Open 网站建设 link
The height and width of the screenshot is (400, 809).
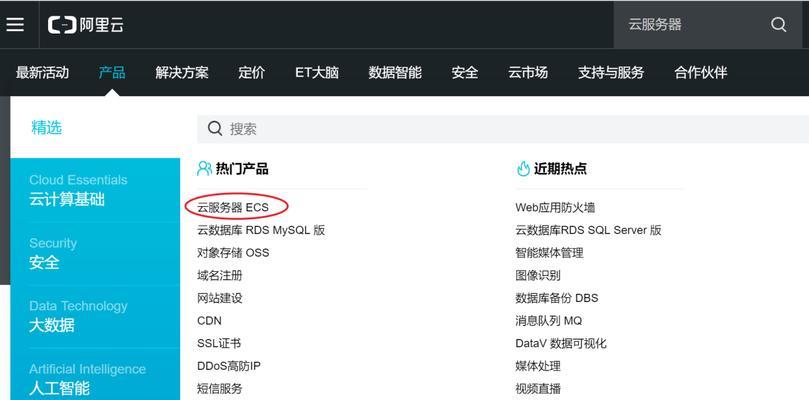click(x=220, y=298)
